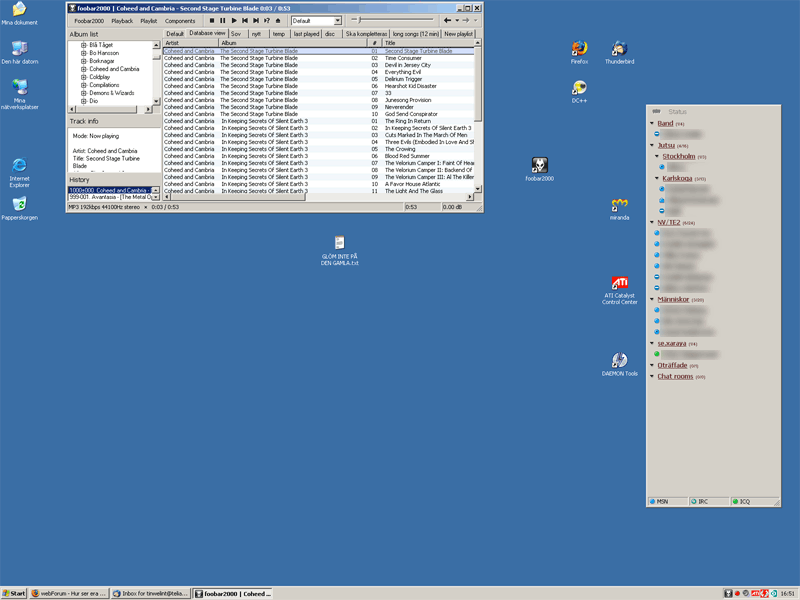Click the playlist vertical scrollbar down arrow
The height and width of the screenshot is (600, 800).
click(478, 189)
